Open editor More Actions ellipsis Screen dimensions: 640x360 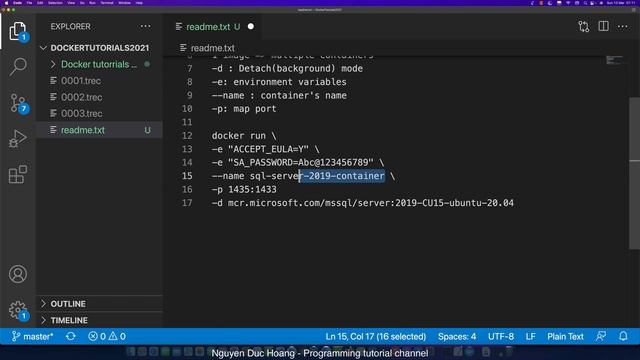622,27
